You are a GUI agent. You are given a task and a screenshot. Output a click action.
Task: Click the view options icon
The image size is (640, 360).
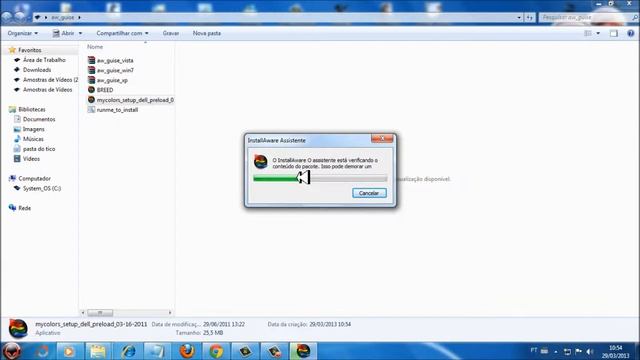[x=588, y=33]
